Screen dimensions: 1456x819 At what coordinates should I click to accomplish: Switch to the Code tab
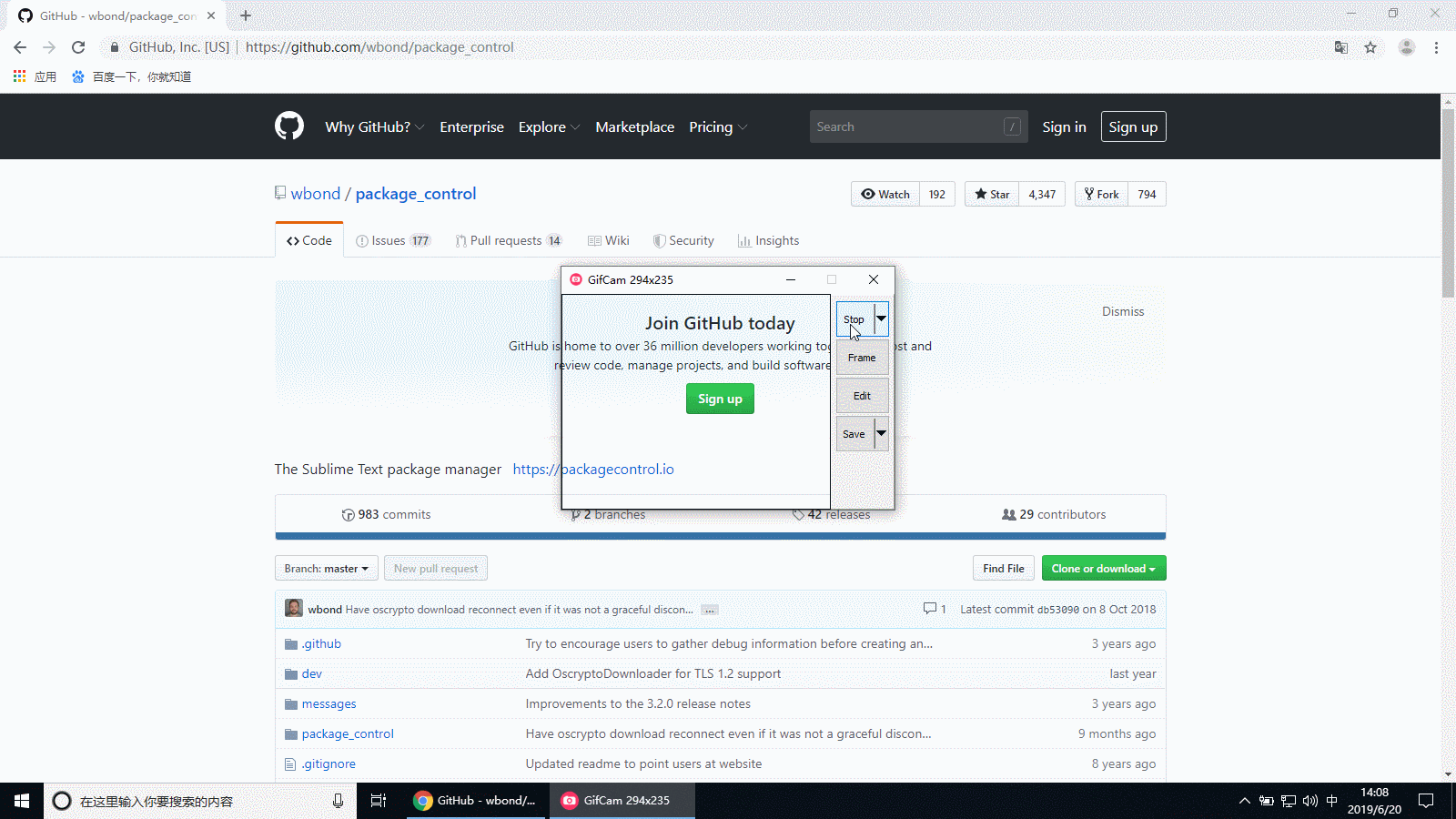click(x=309, y=240)
